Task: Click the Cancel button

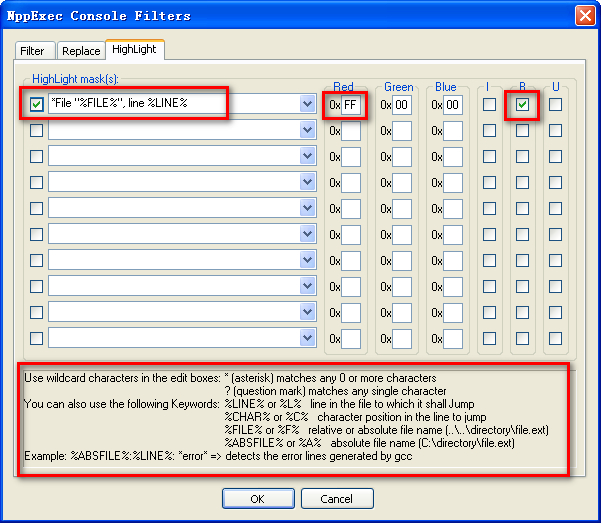Action: pyautogui.click(x=337, y=498)
